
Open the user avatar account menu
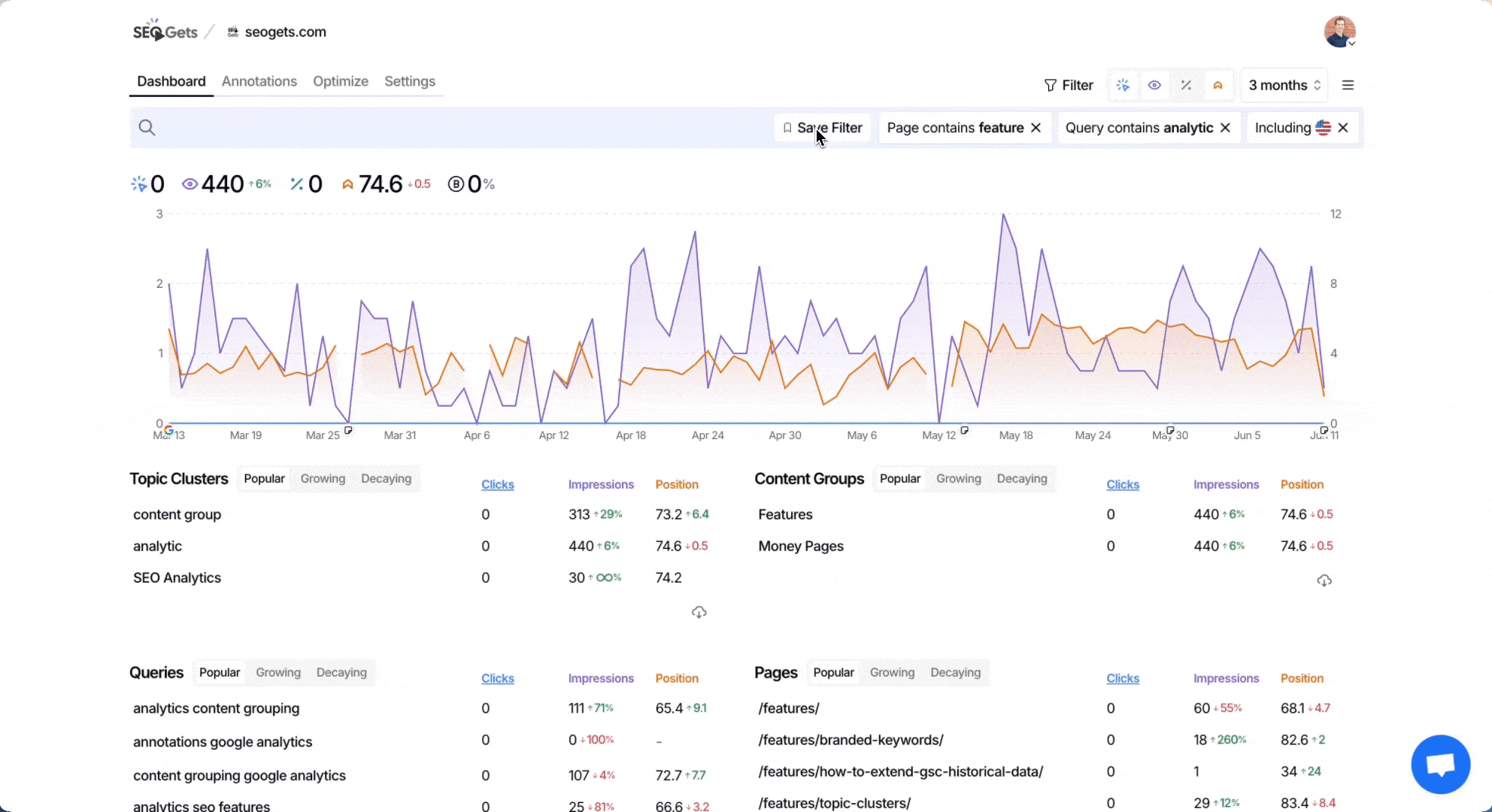pyautogui.click(x=1339, y=32)
